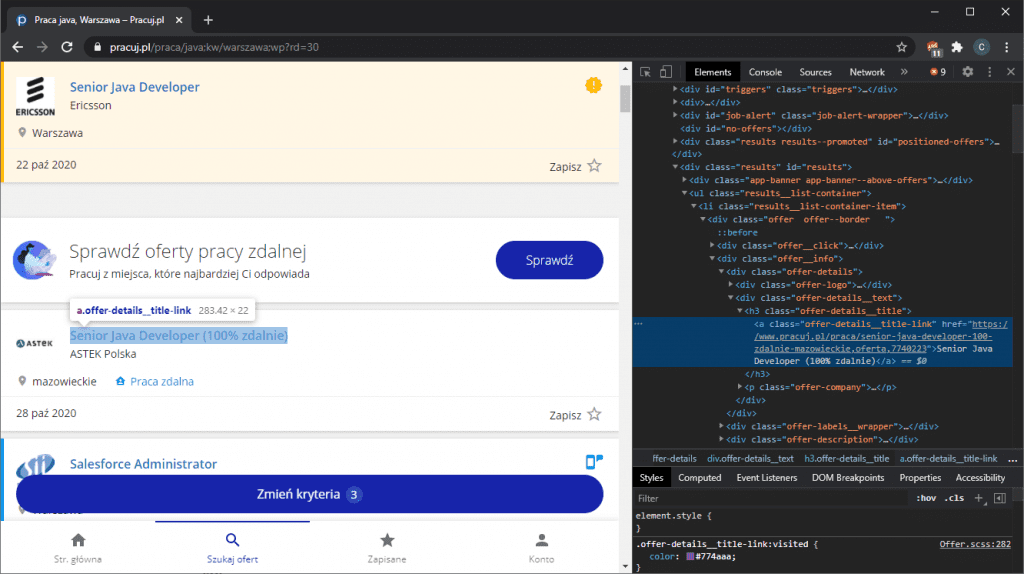1024x574 pixels.
Task: Click the Zmień kryteria button
Action: [310, 494]
